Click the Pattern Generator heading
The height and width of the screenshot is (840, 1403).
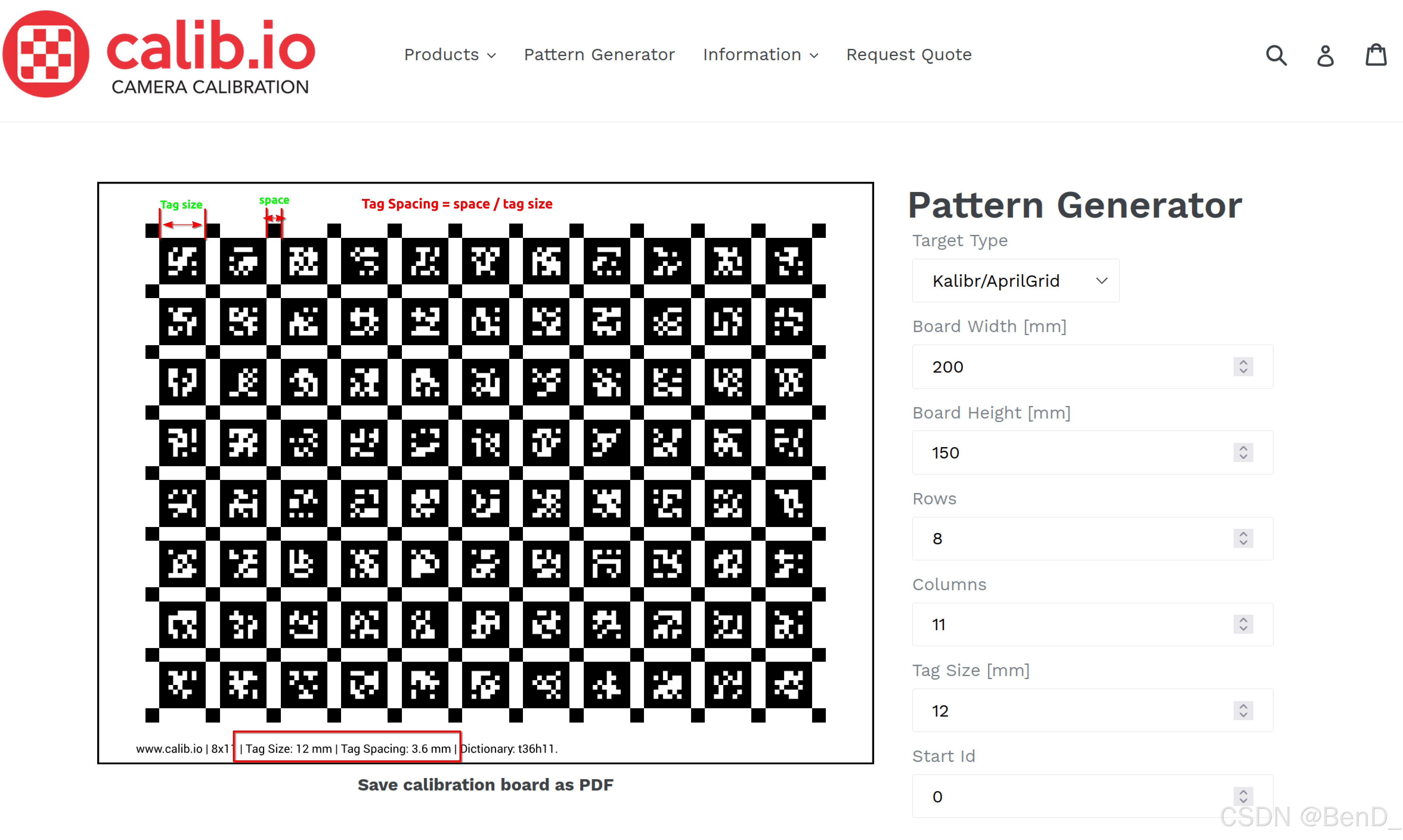point(1075,205)
